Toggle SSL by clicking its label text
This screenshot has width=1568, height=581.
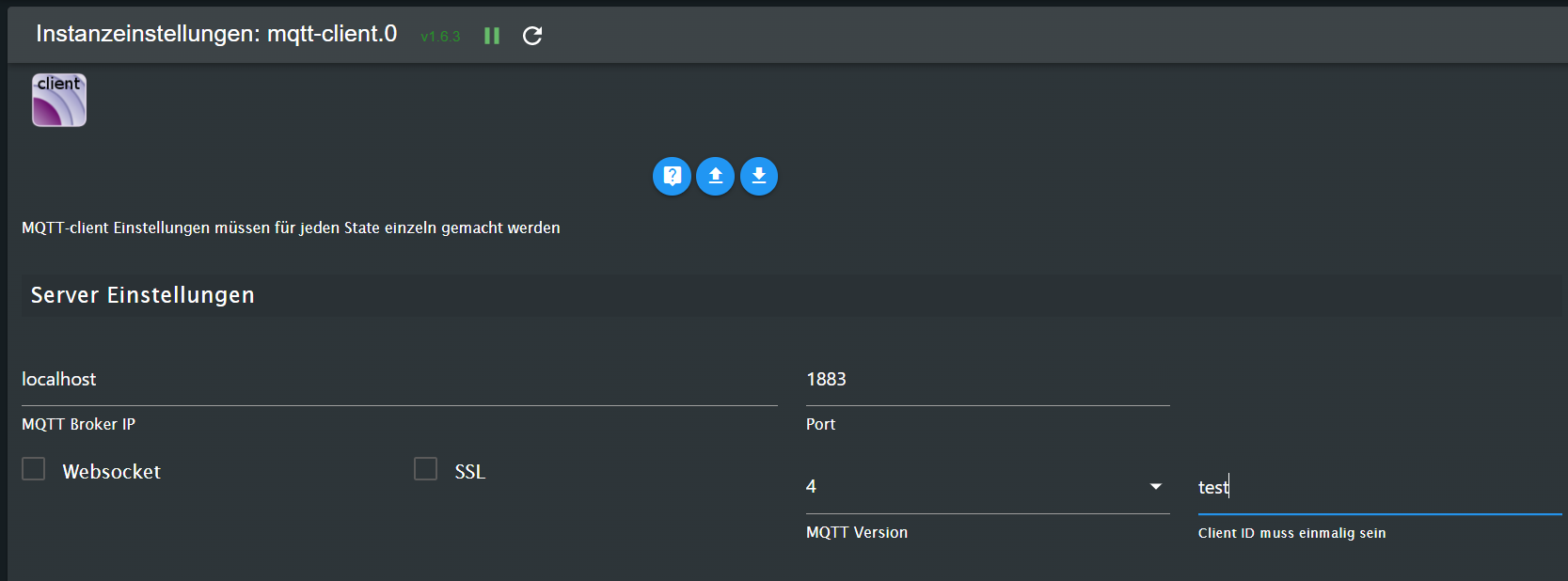(470, 472)
